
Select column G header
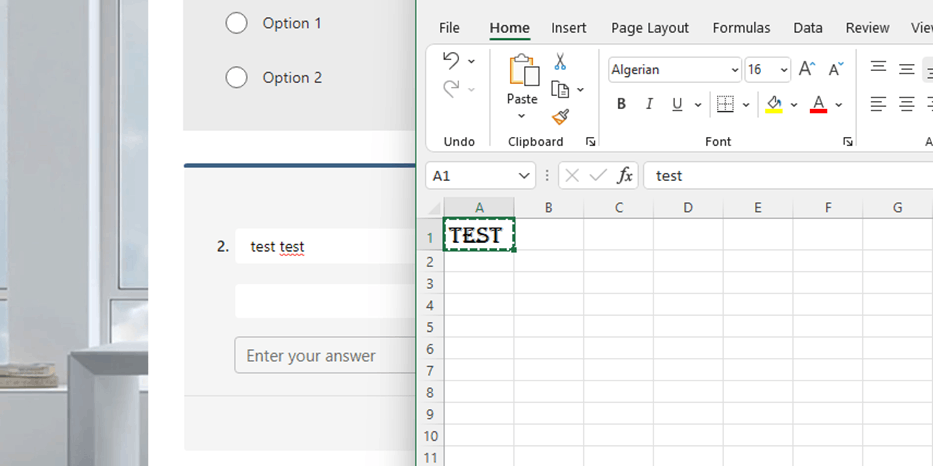(x=897, y=208)
